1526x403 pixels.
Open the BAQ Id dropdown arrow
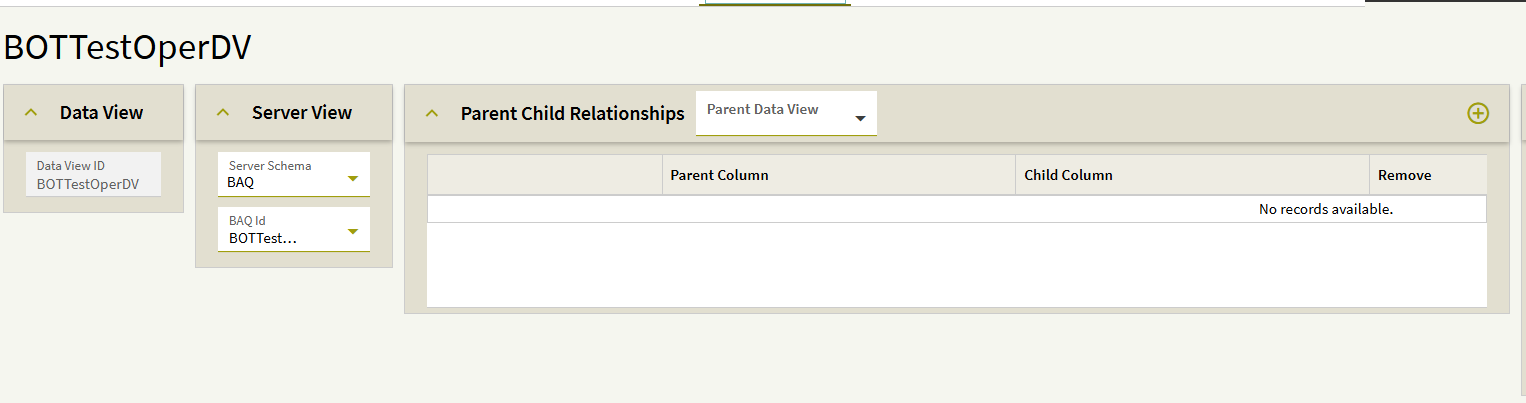point(352,233)
